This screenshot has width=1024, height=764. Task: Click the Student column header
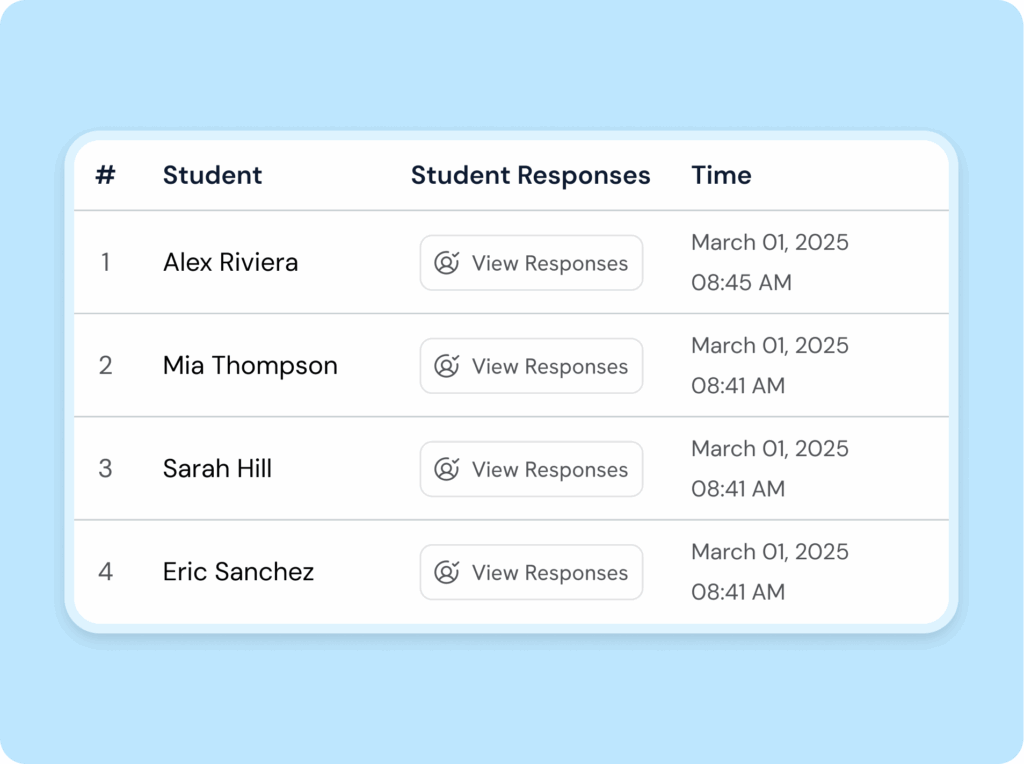tap(212, 175)
